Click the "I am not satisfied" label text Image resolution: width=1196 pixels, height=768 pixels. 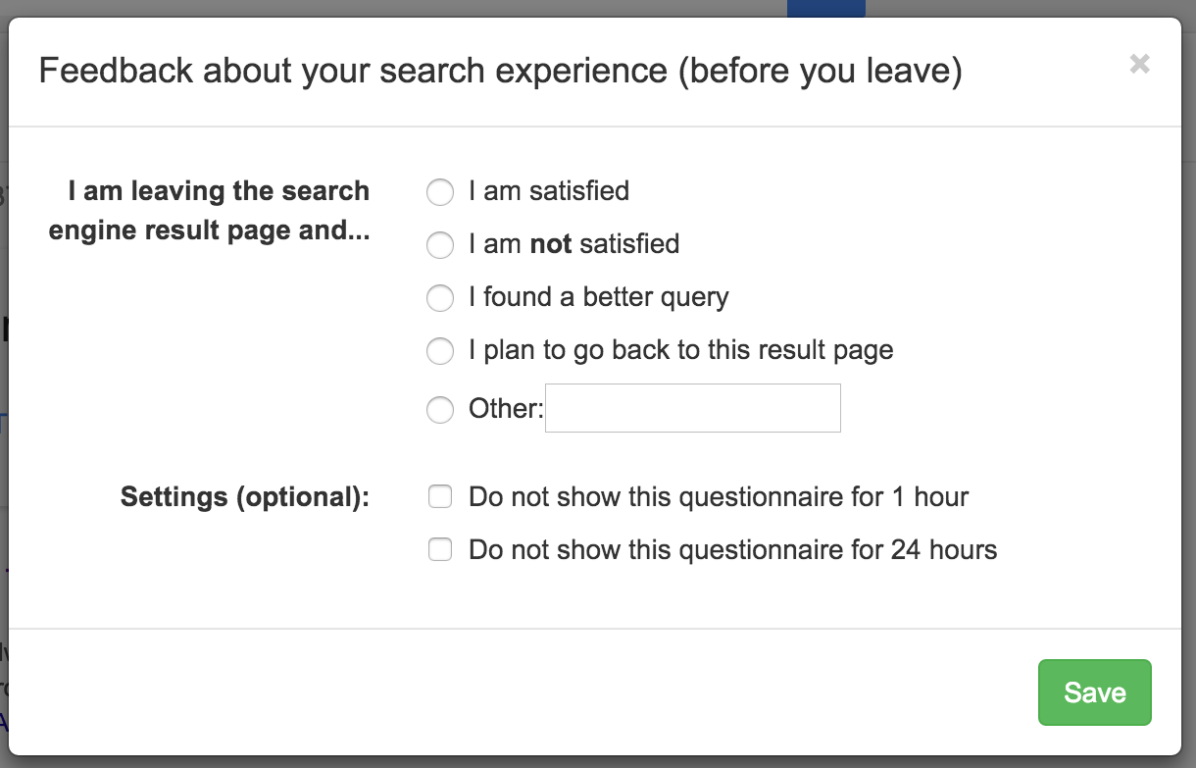pyautogui.click(x=574, y=244)
